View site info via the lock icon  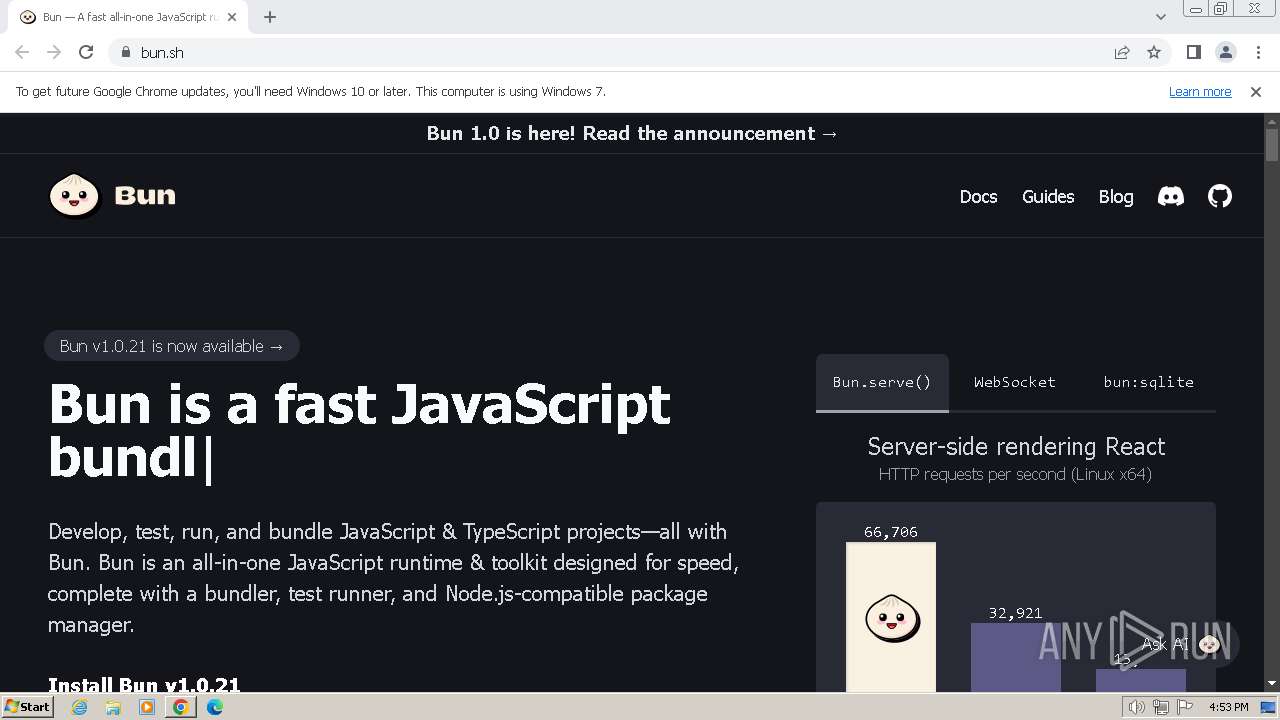(x=125, y=52)
